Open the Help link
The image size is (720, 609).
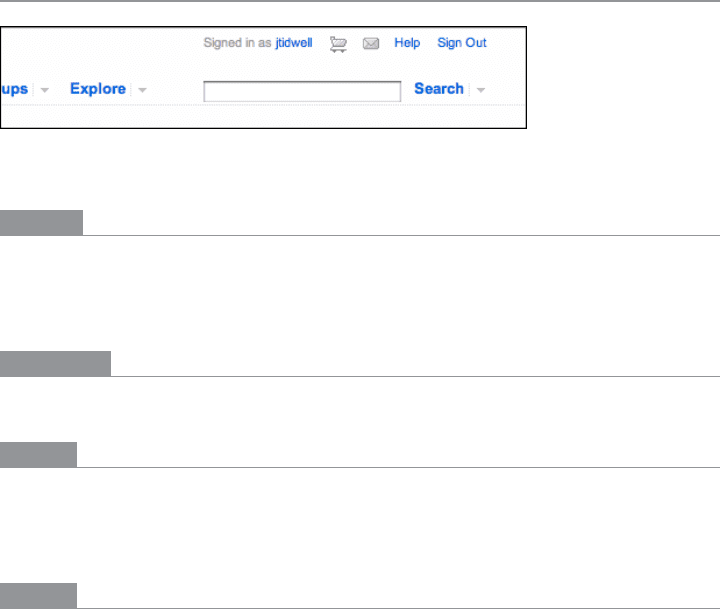407,43
